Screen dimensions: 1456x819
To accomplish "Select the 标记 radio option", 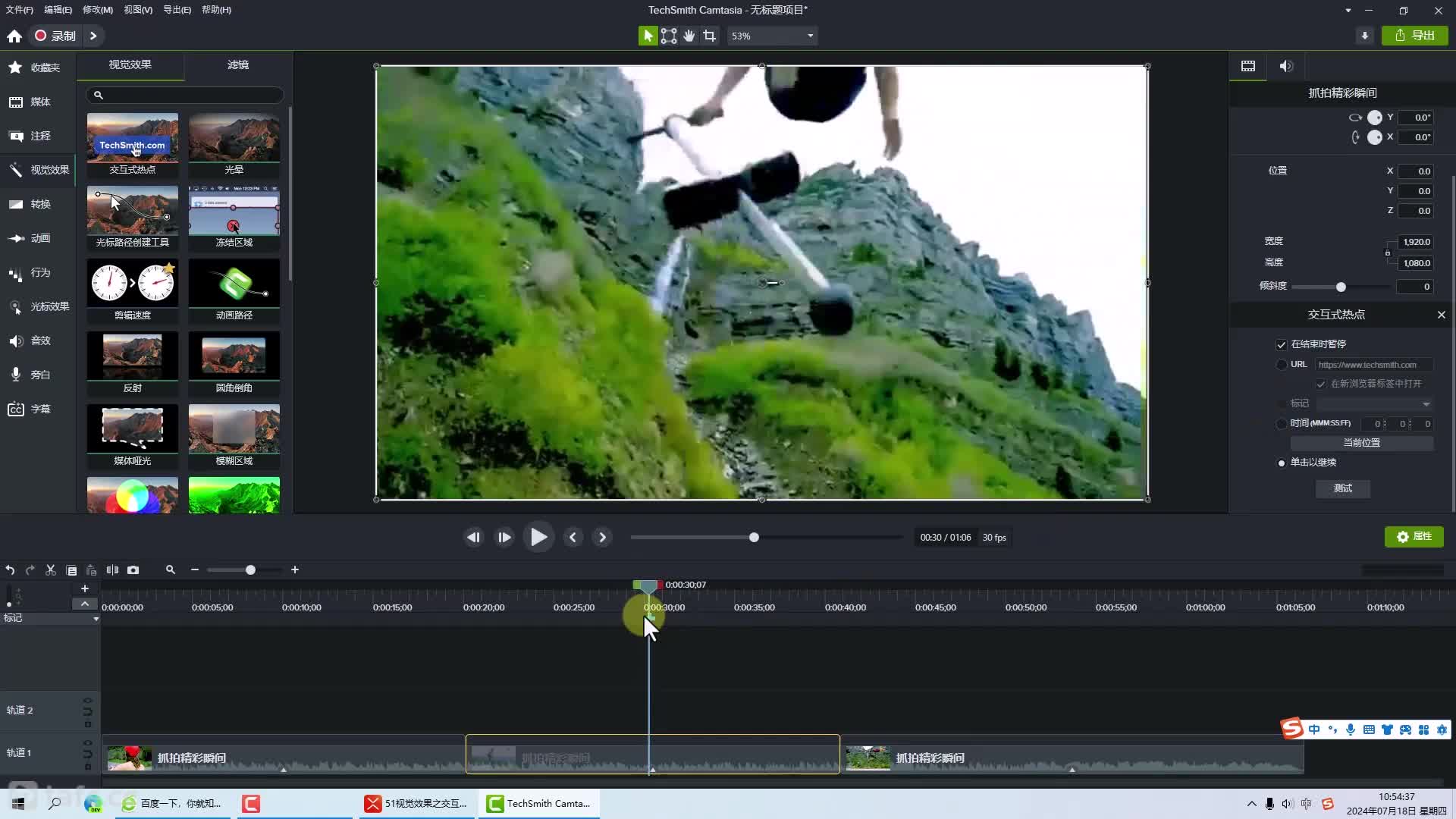I will tap(1282, 403).
